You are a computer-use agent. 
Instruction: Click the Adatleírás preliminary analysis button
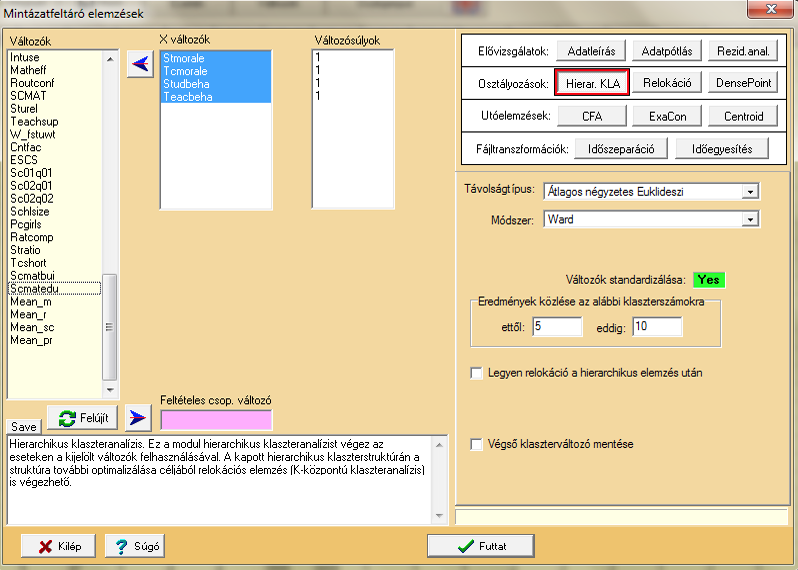click(591, 51)
